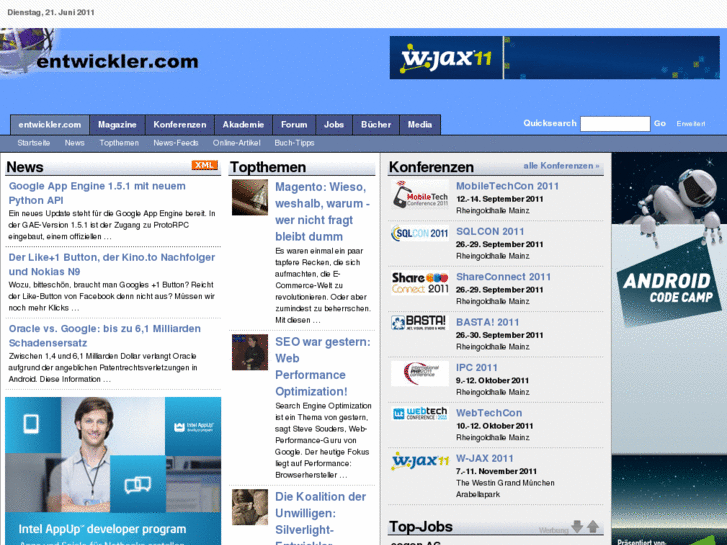Click the Top-Jobs down arrow
The height and width of the screenshot is (545, 727).
(x=577, y=526)
